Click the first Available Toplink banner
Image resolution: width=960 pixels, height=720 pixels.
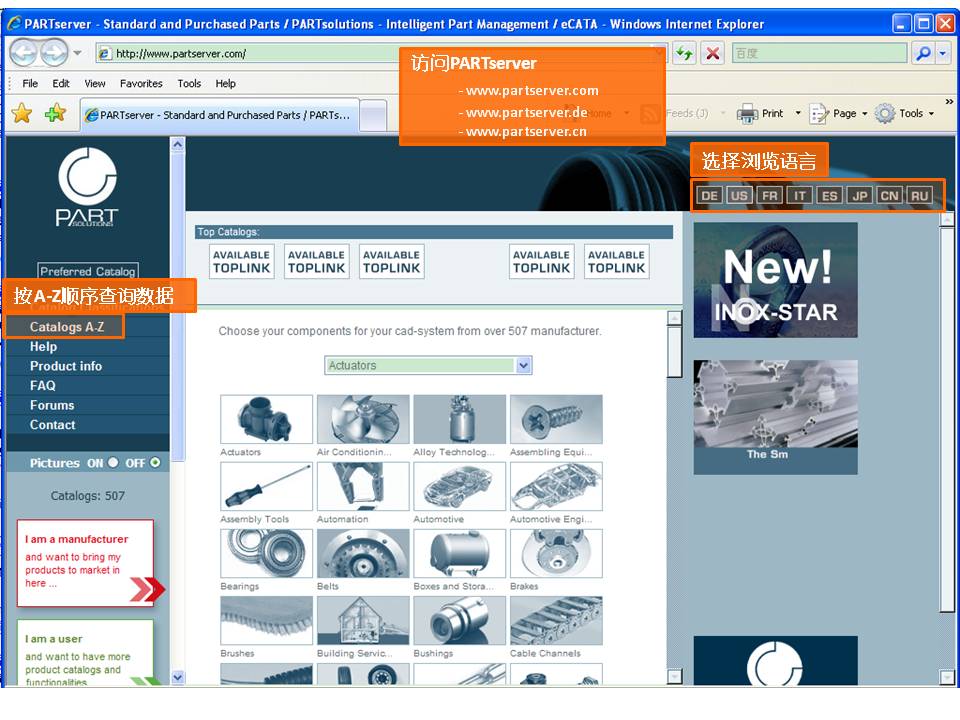(241, 261)
